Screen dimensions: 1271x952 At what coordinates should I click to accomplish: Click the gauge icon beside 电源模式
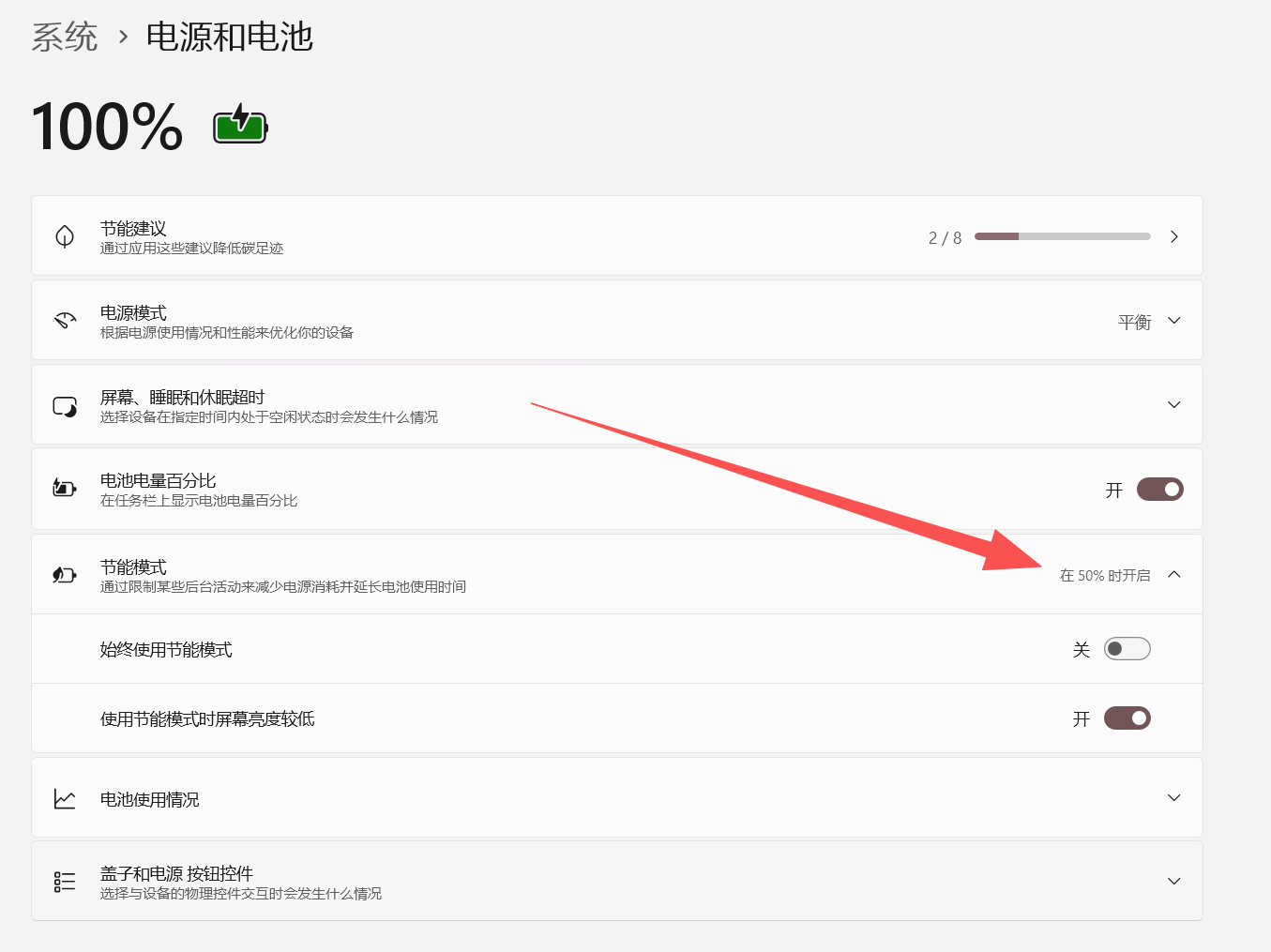65,321
